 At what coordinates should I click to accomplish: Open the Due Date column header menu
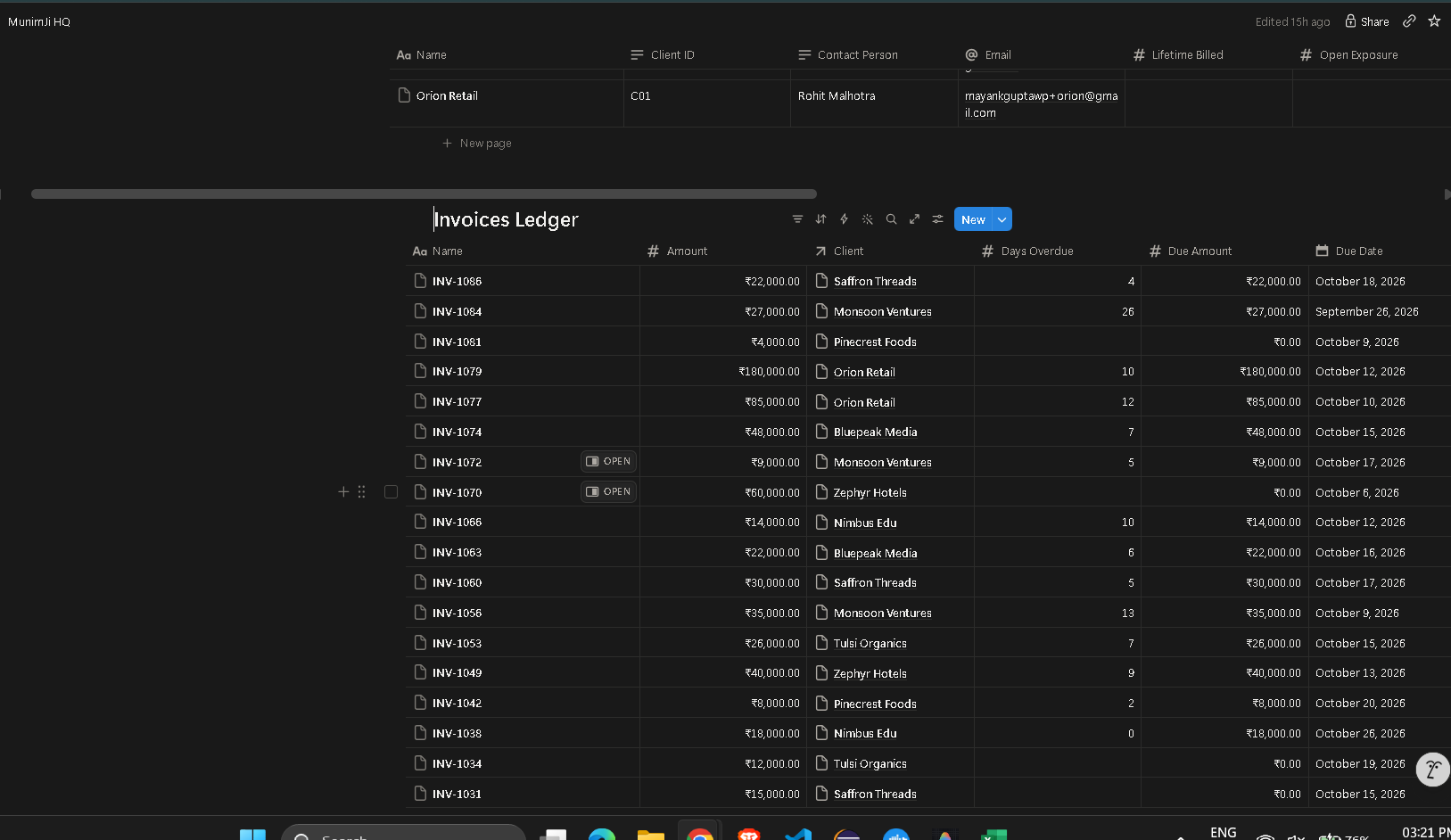1380,251
